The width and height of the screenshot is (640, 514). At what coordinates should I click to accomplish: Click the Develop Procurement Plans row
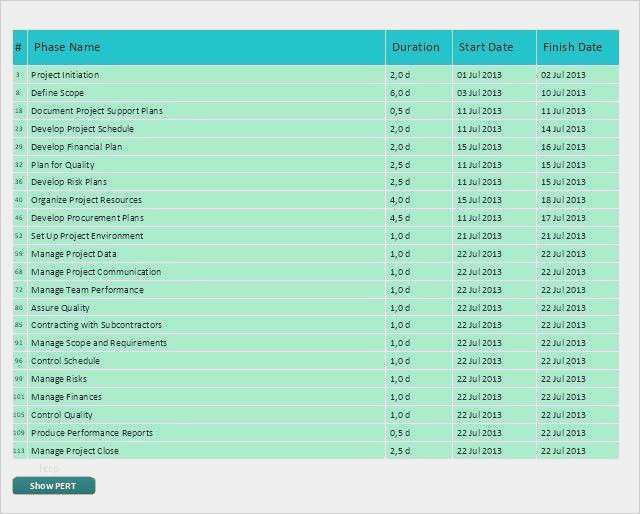pos(87,218)
